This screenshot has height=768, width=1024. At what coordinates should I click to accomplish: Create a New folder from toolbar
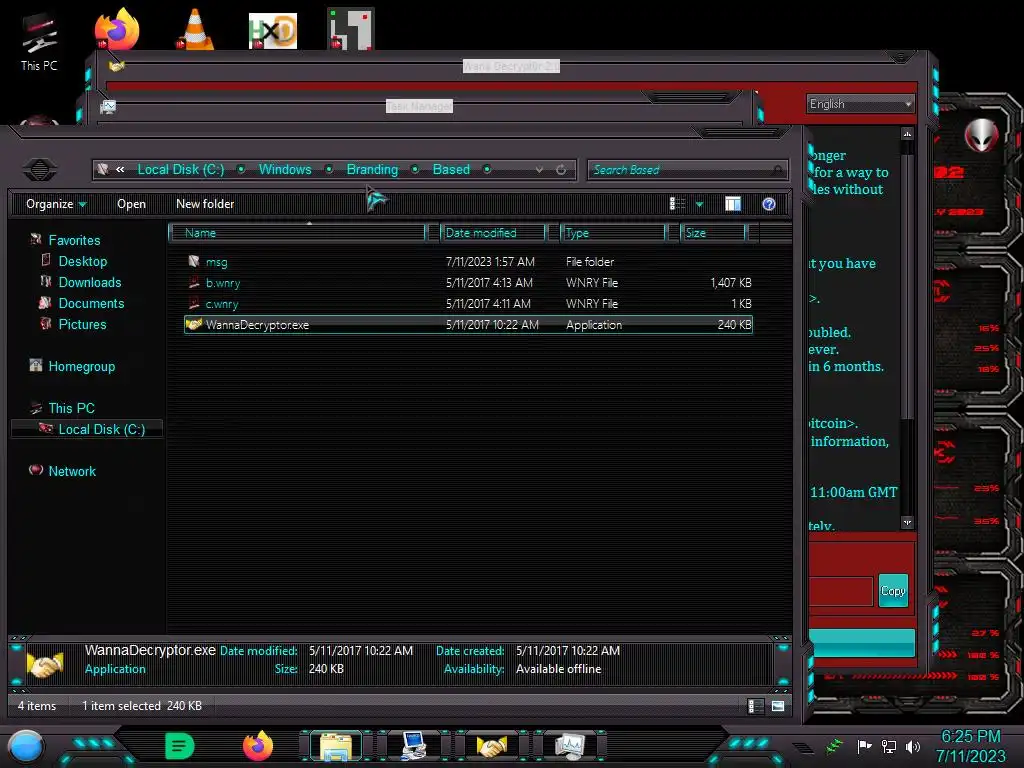(x=205, y=204)
